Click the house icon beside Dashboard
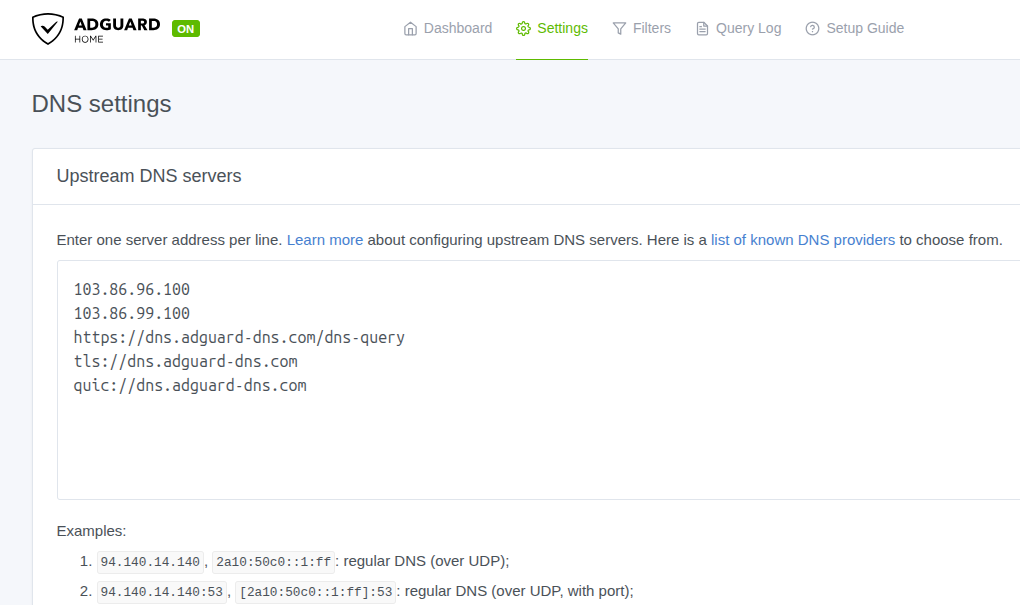The height and width of the screenshot is (605, 1020). tap(410, 29)
